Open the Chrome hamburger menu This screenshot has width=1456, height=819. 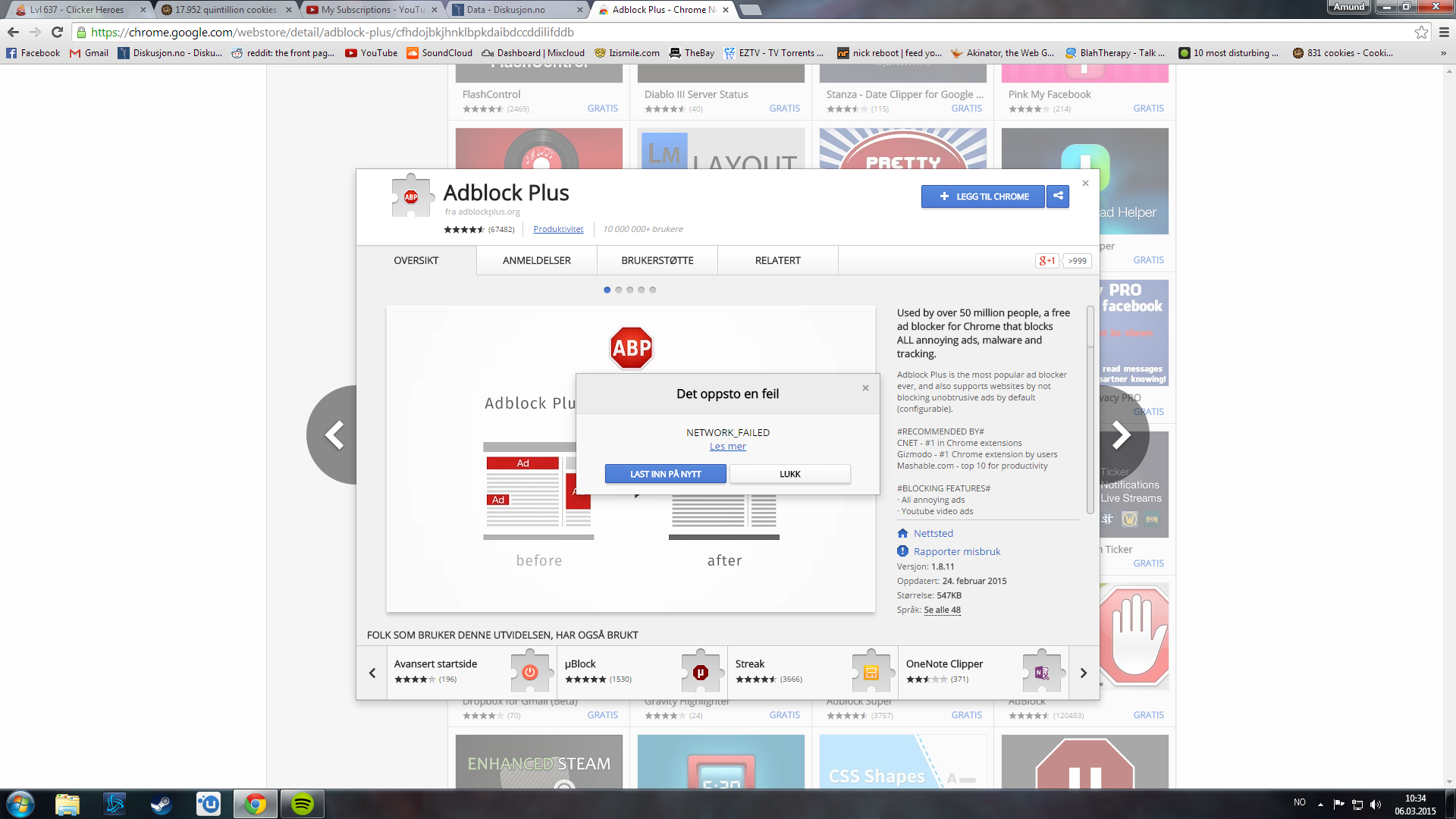(x=1444, y=32)
